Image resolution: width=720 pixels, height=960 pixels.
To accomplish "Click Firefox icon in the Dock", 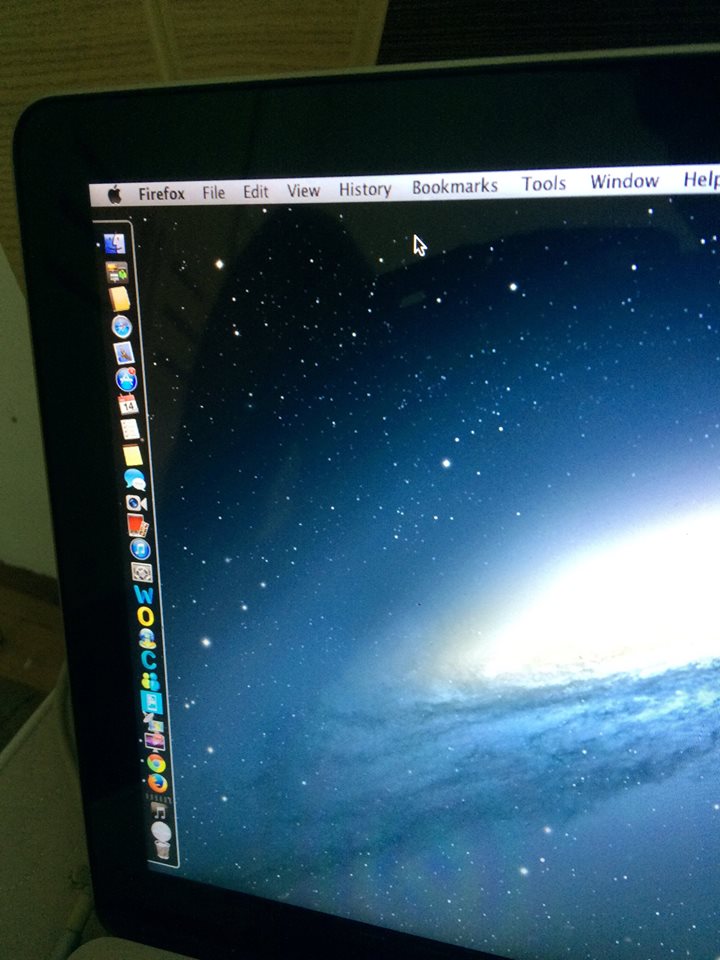I will pos(158,783).
